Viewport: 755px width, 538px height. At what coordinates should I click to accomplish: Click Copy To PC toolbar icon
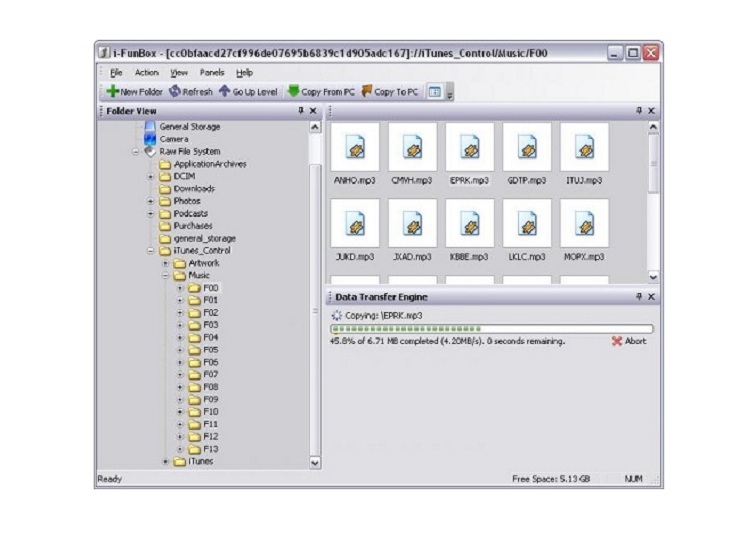(x=367, y=92)
